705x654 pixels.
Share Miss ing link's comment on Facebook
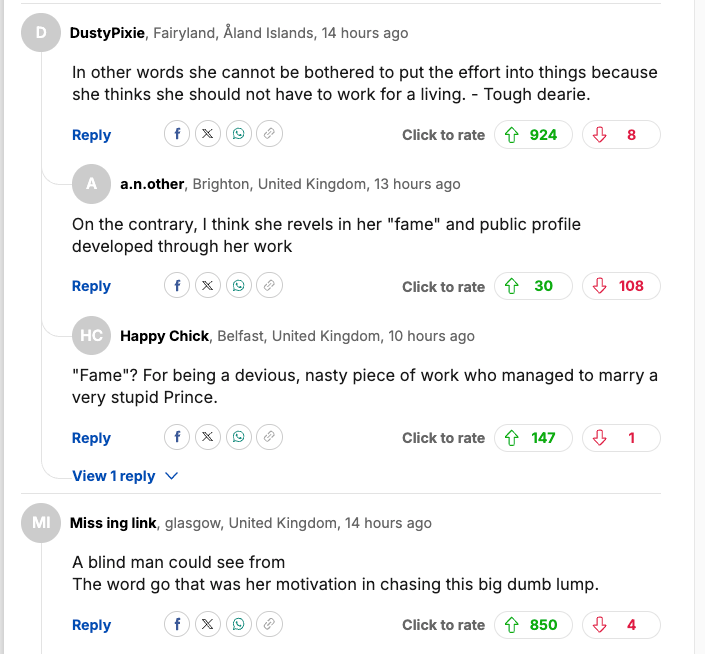(177, 625)
